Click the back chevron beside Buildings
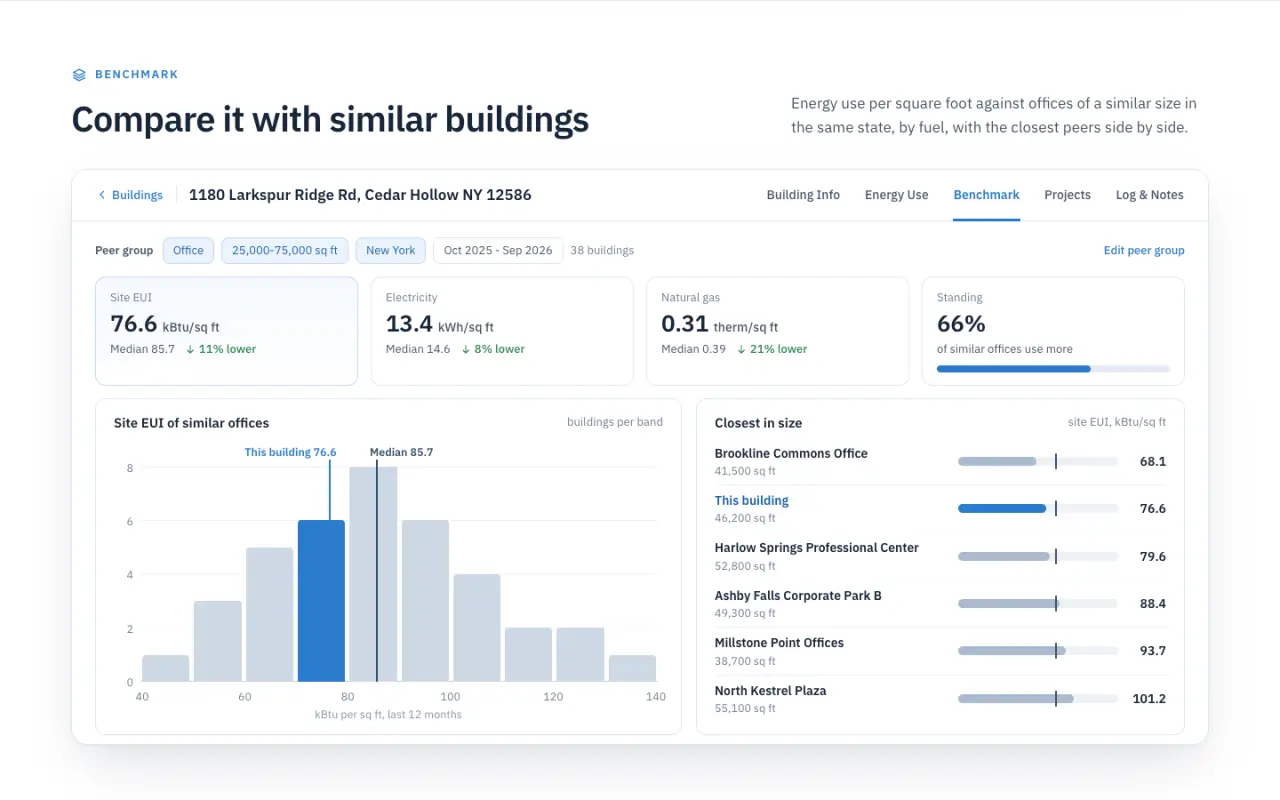1280x800 pixels. [x=101, y=195]
